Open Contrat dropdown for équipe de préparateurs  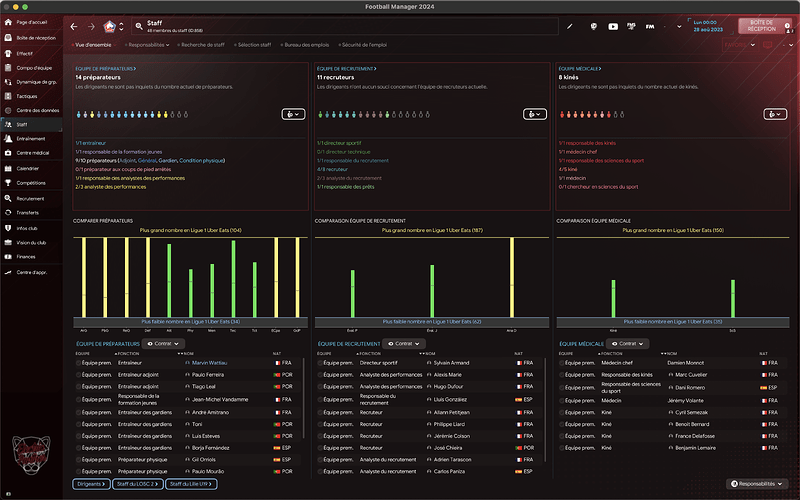tap(163, 344)
